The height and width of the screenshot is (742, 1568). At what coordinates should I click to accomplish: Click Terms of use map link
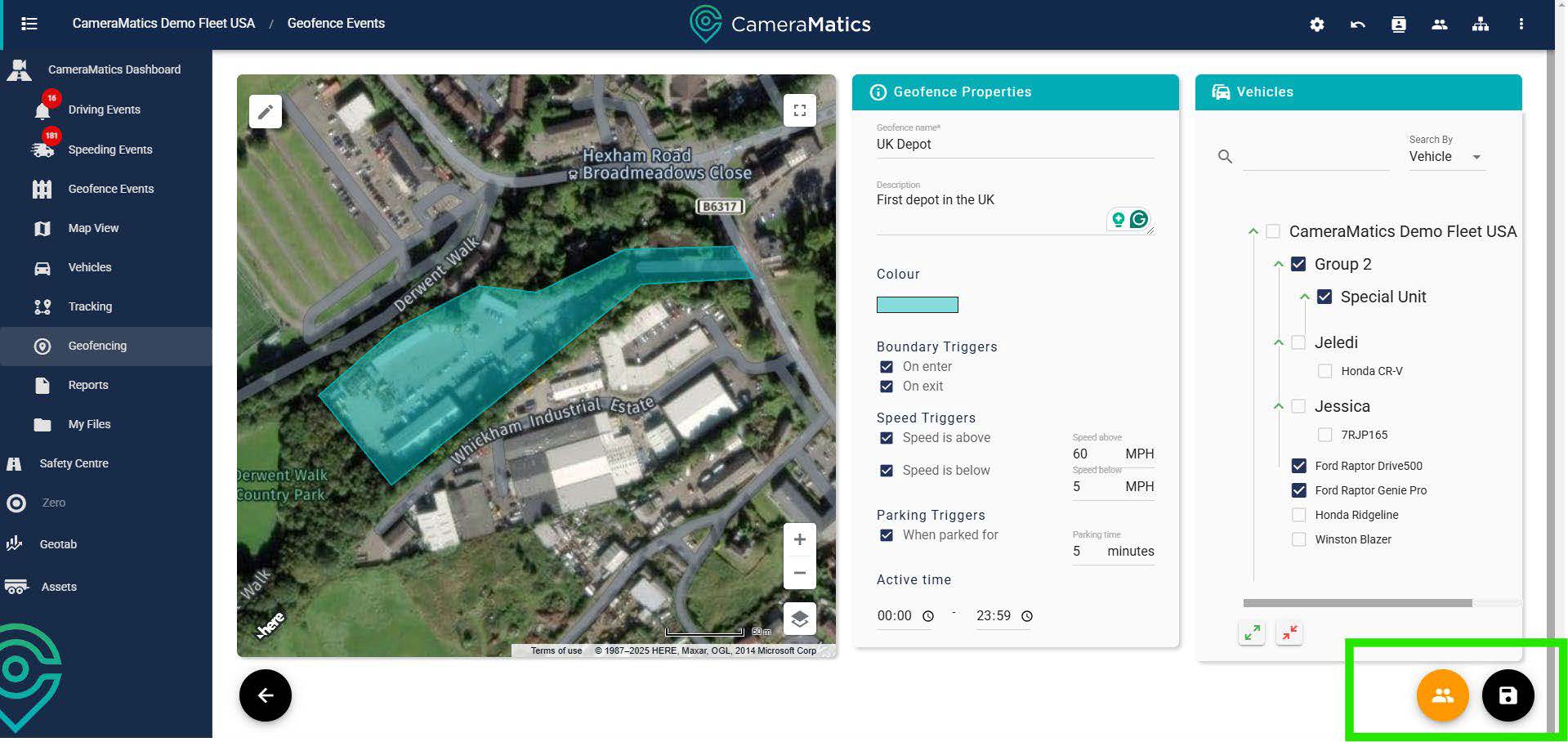pyautogui.click(x=556, y=650)
